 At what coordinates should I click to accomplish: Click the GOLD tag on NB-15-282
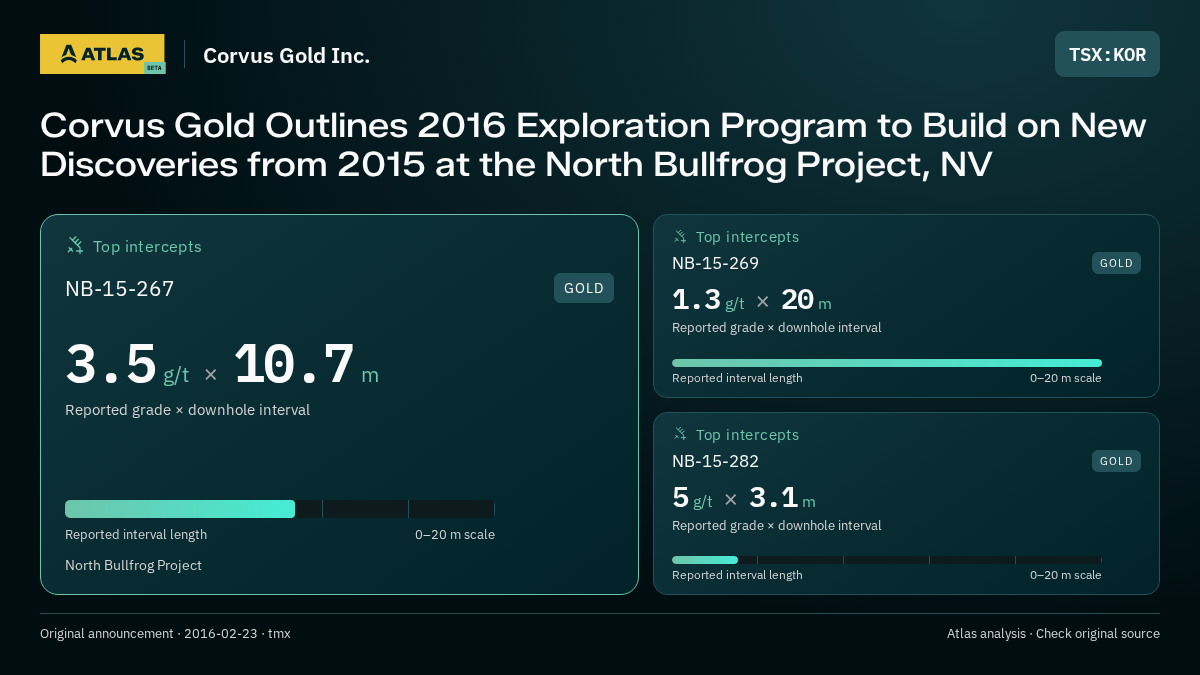tap(1116, 461)
